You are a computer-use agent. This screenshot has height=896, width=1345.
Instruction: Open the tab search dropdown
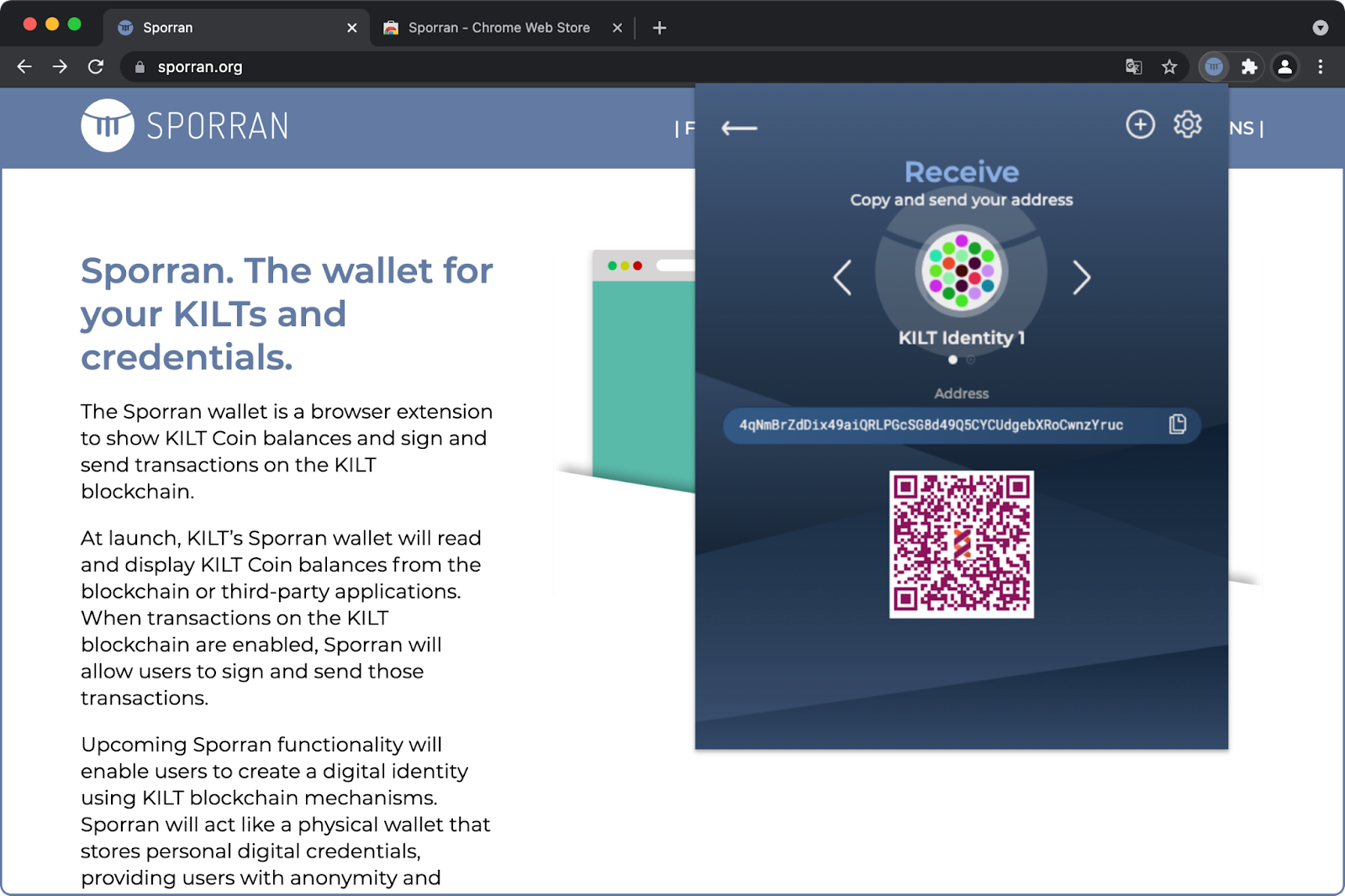pos(1320,28)
